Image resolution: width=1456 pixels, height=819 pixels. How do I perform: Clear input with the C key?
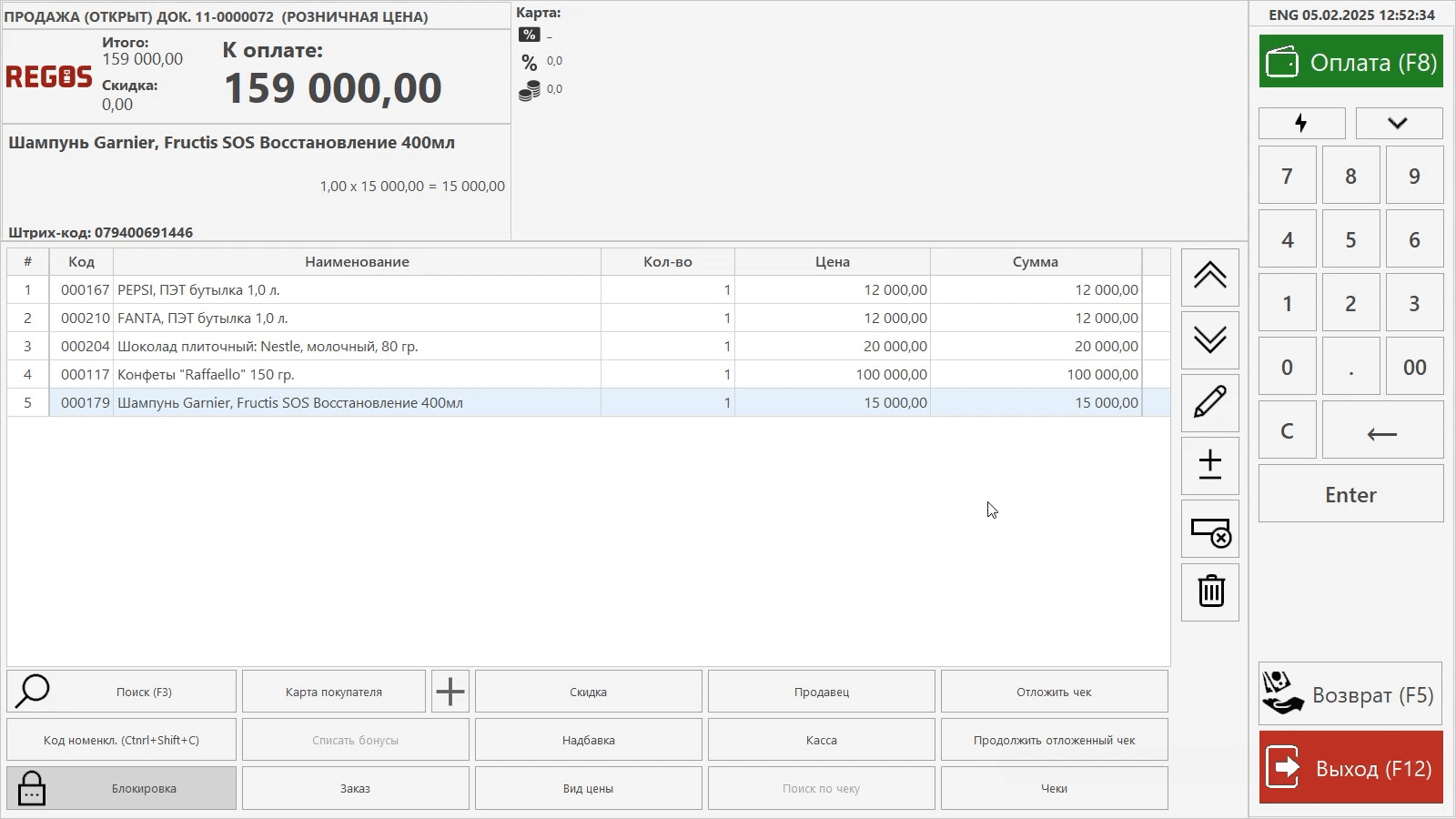coord(1287,430)
